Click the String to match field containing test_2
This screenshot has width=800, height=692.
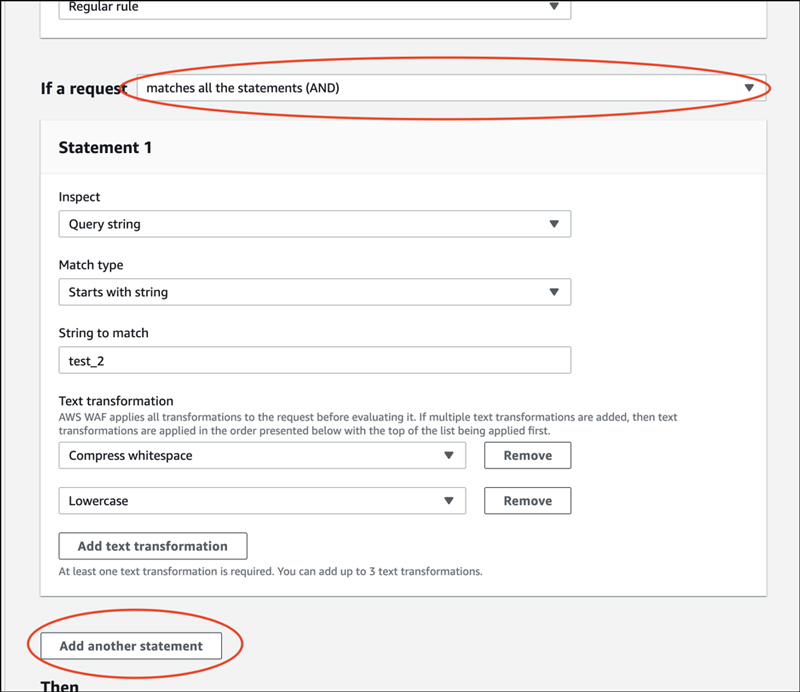click(315, 360)
